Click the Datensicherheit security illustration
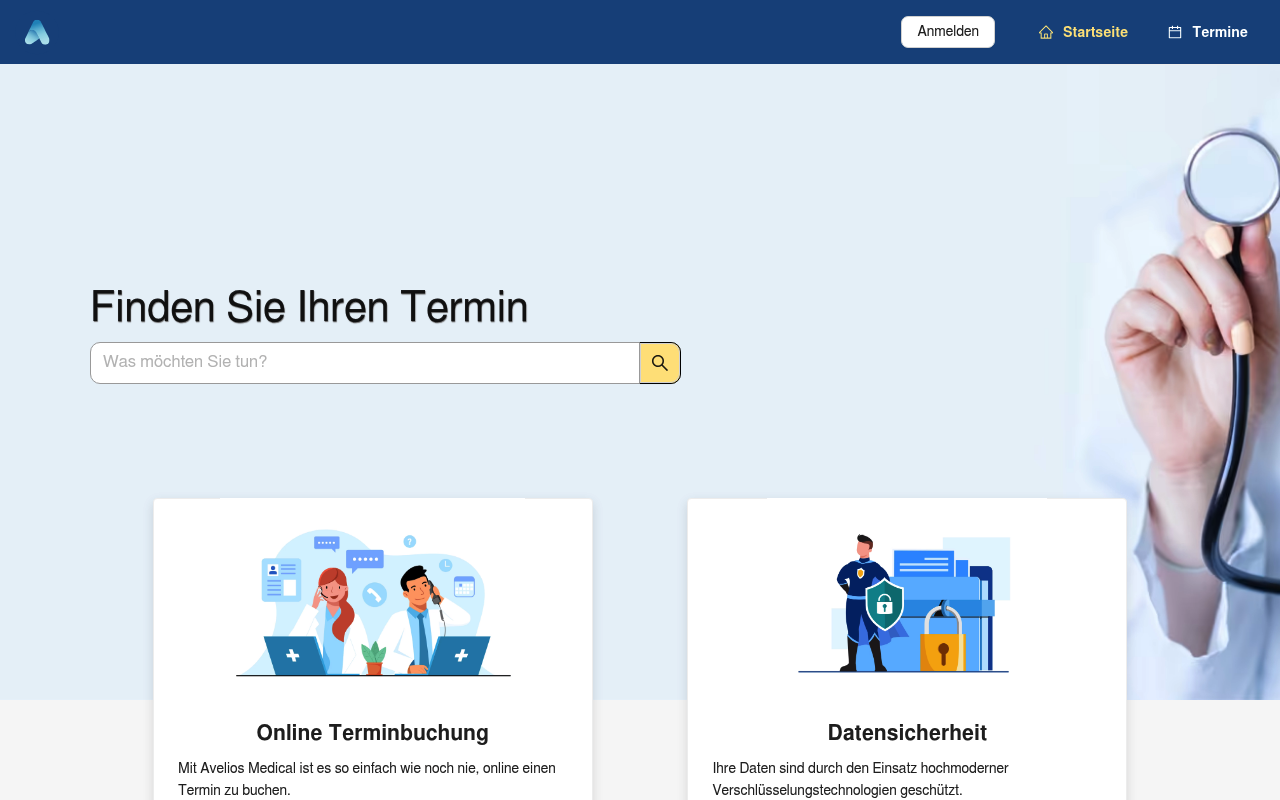Viewport: 1280px width, 800px height. tap(904, 603)
